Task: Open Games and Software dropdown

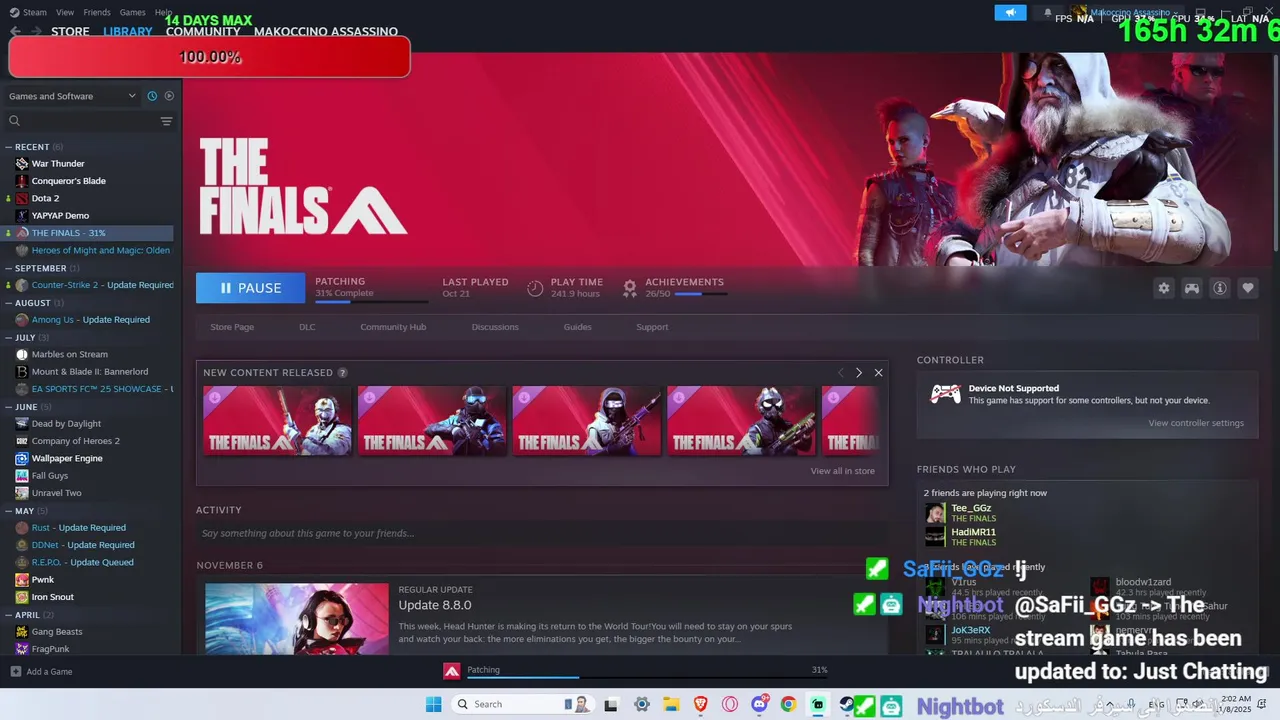Action: 72,96
